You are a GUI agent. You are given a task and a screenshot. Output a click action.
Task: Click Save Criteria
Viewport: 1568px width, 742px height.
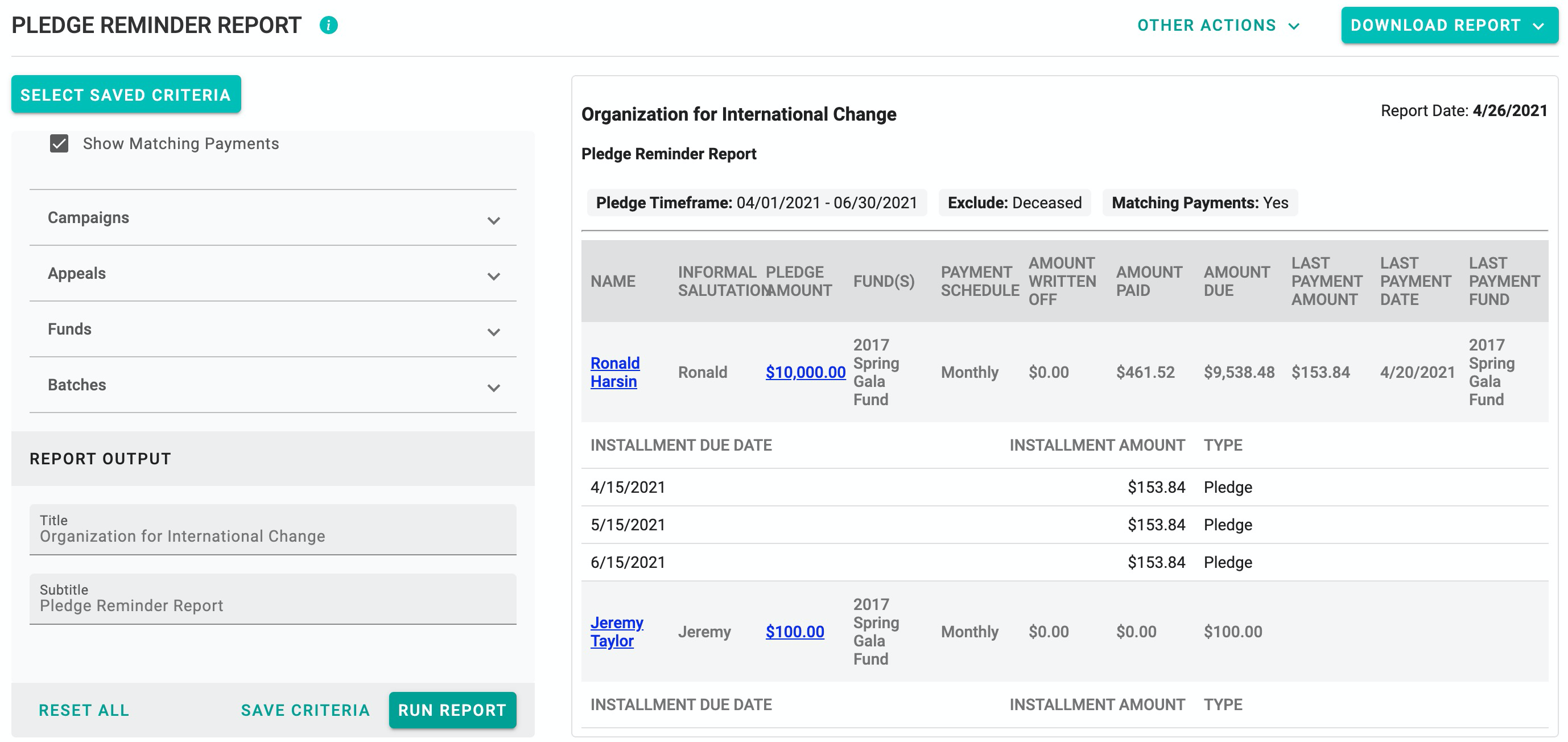click(x=305, y=710)
